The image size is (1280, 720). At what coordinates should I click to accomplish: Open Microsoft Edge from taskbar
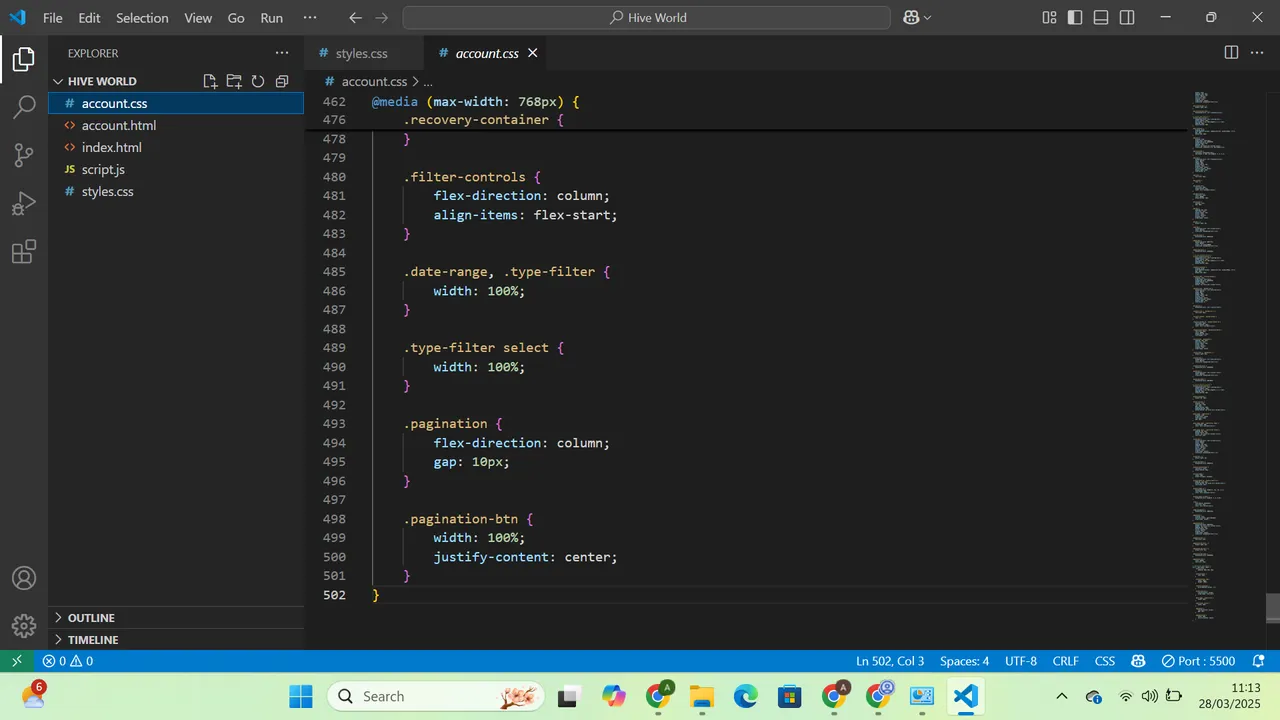tap(746, 696)
